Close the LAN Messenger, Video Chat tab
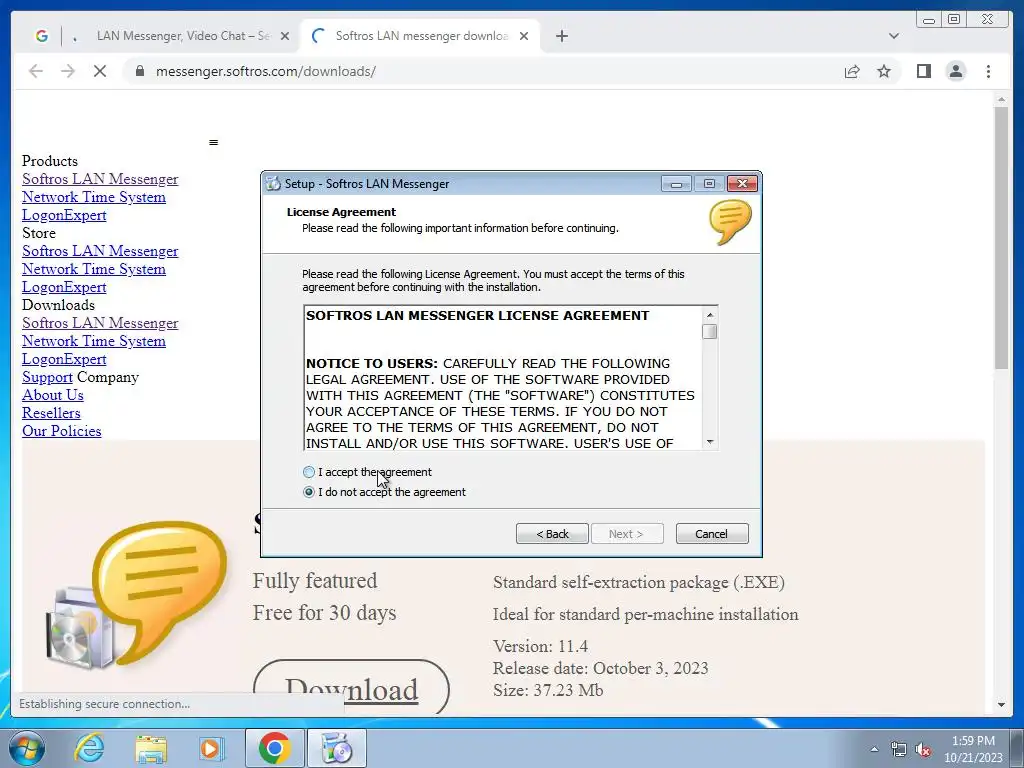 coord(285,37)
